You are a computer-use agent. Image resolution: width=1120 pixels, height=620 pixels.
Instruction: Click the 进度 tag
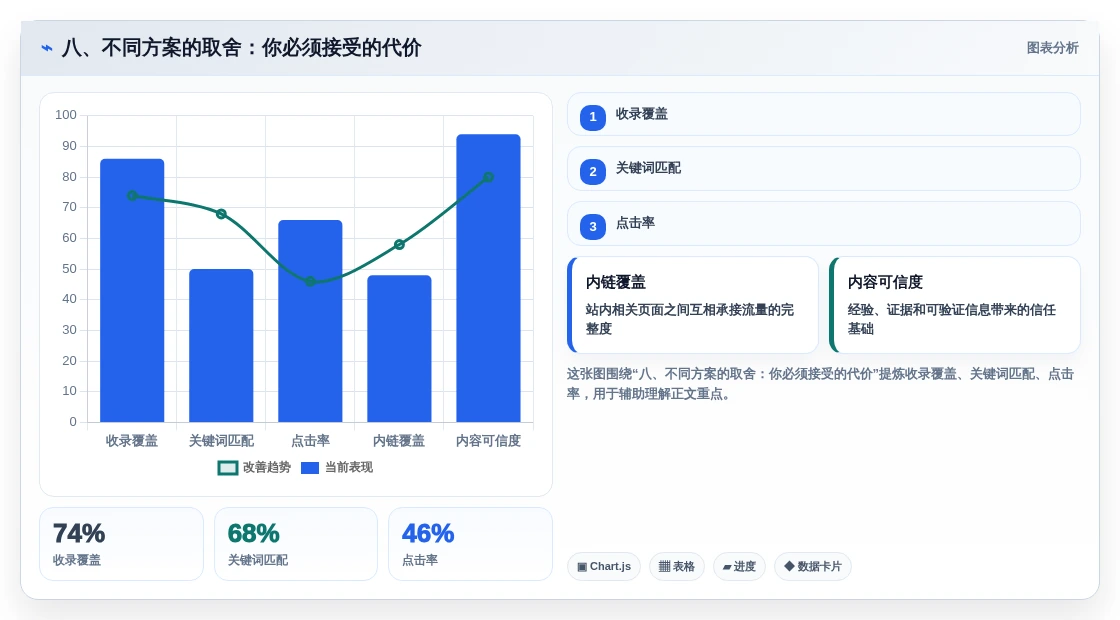[739, 566]
